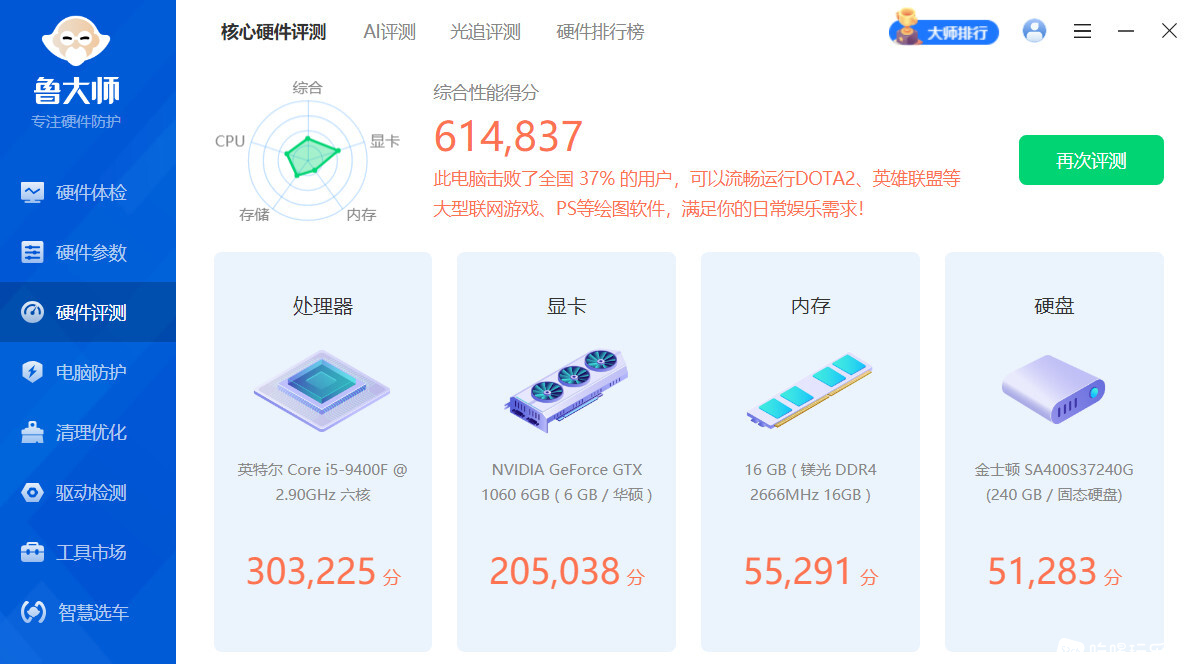1186x664 pixels.
Task: Click the 内存 label on radar chart
Action: coord(362,215)
